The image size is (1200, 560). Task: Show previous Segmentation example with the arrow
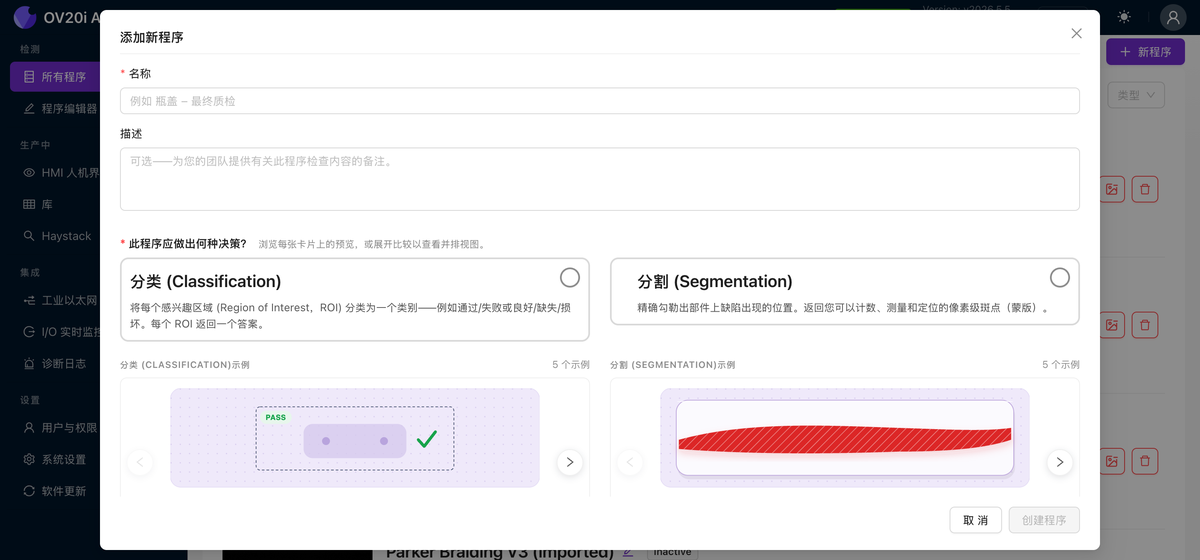[630, 462]
